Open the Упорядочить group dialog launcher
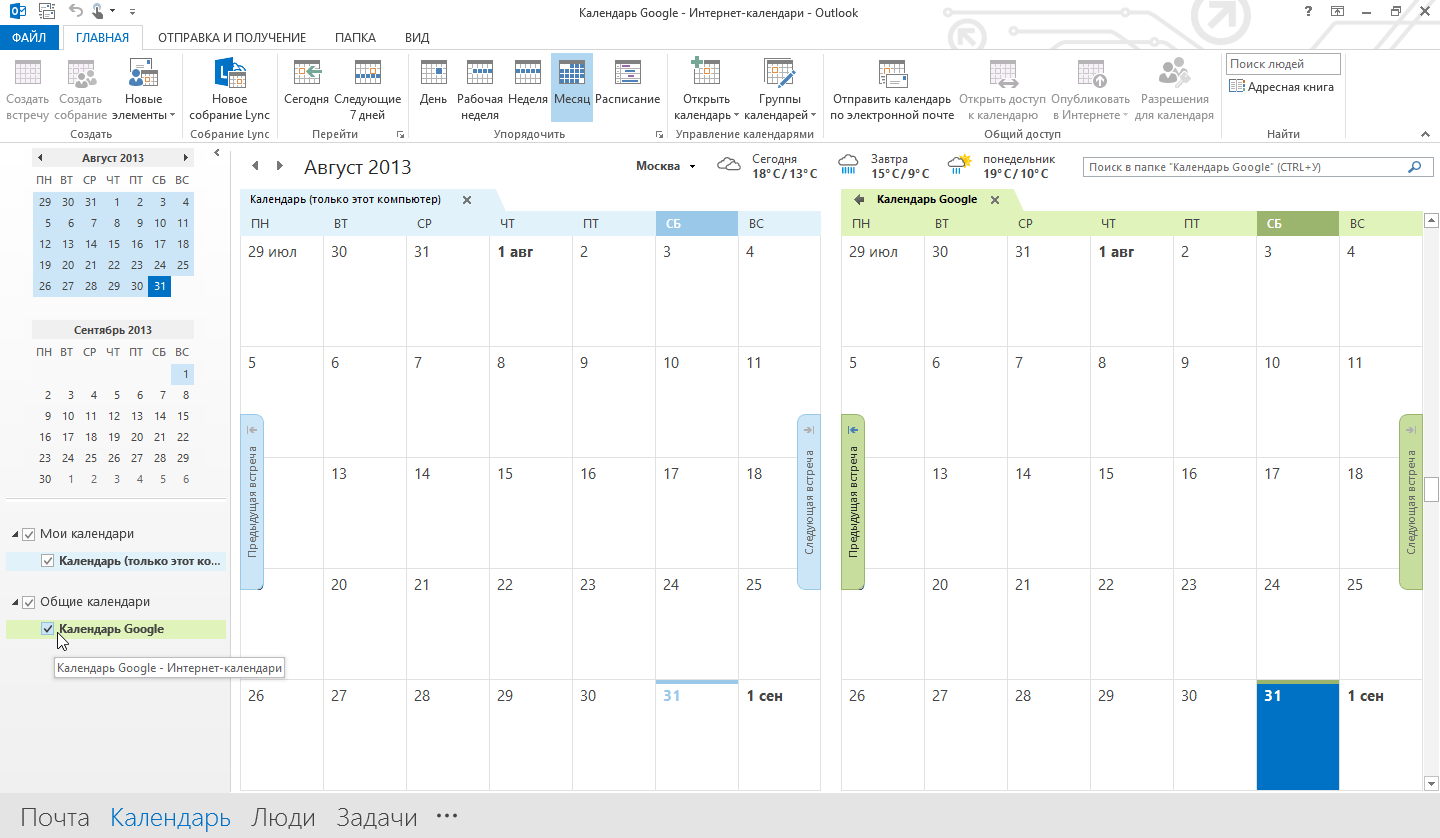This screenshot has width=1440, height=838. [x=659, y=134]
